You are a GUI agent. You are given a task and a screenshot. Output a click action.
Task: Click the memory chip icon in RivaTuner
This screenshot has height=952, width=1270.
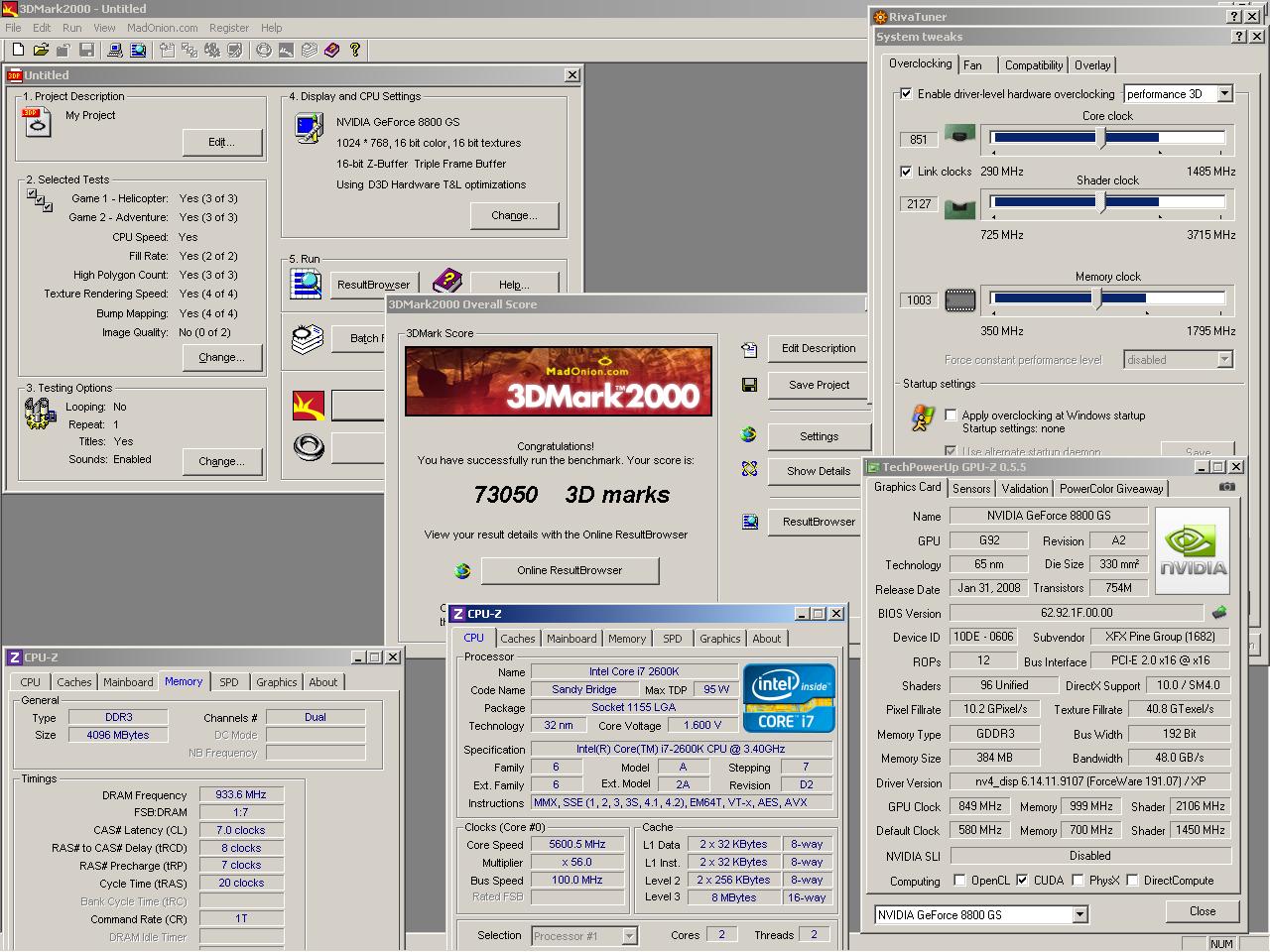pos(960,299)
